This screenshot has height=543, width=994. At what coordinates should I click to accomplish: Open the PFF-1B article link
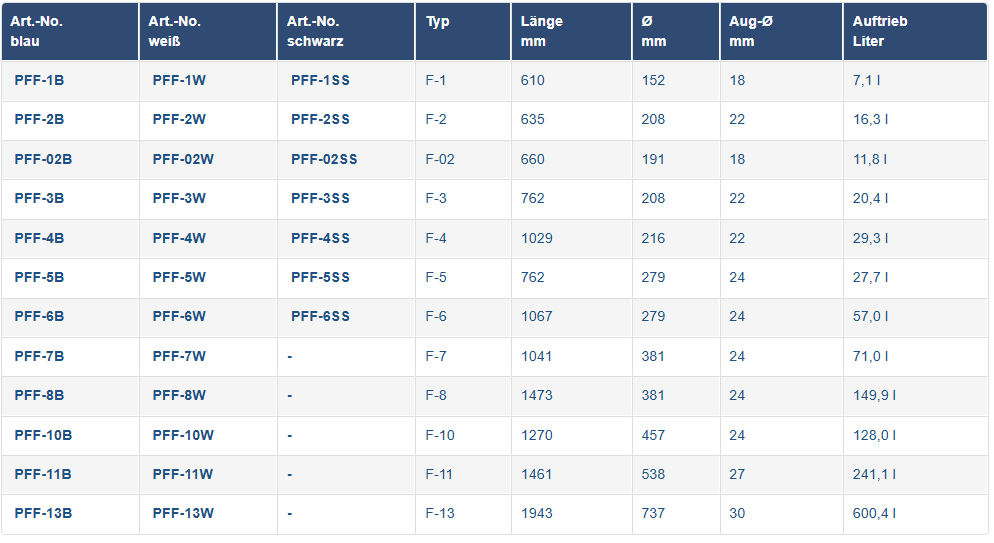[39, 80]
